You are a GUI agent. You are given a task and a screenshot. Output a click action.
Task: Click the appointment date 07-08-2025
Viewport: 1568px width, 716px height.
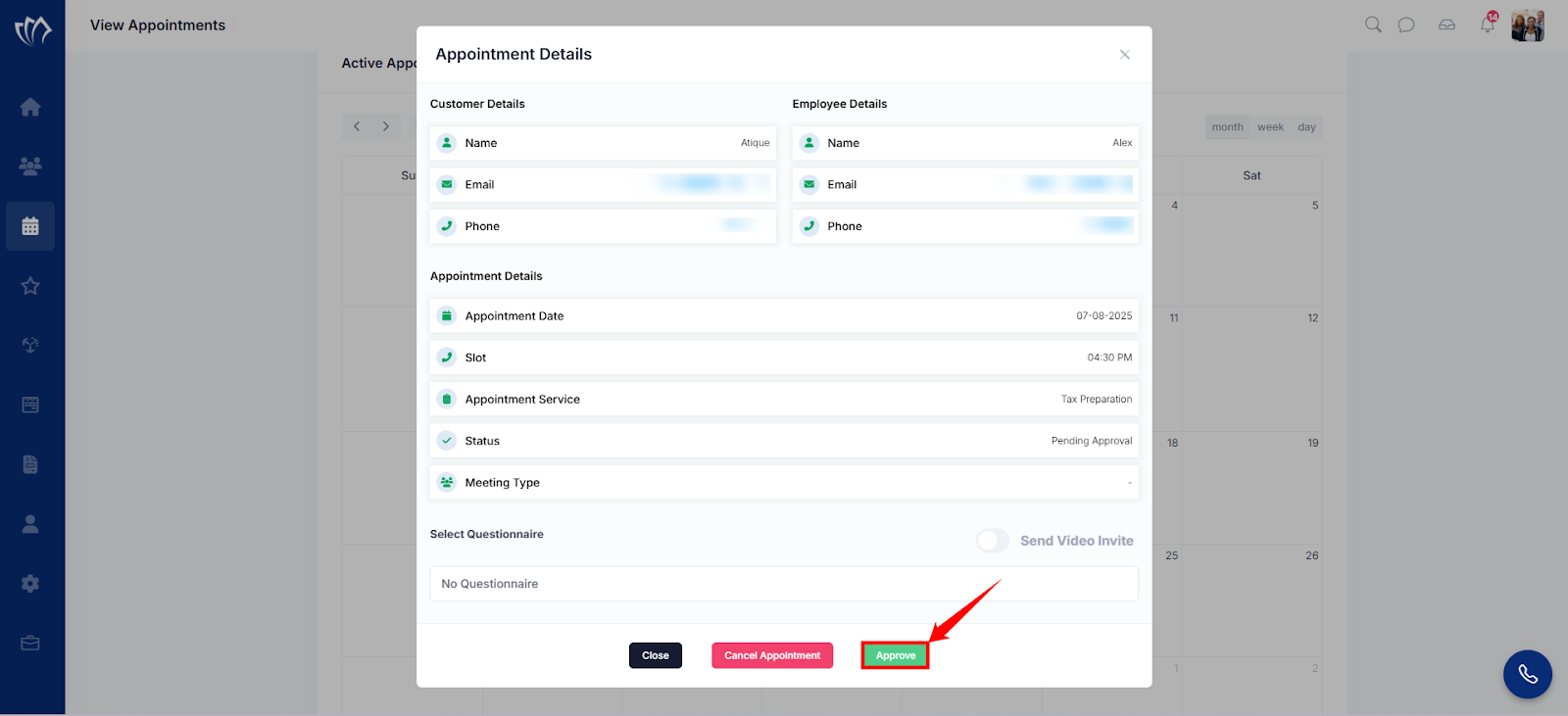[x=1104, y=316]
